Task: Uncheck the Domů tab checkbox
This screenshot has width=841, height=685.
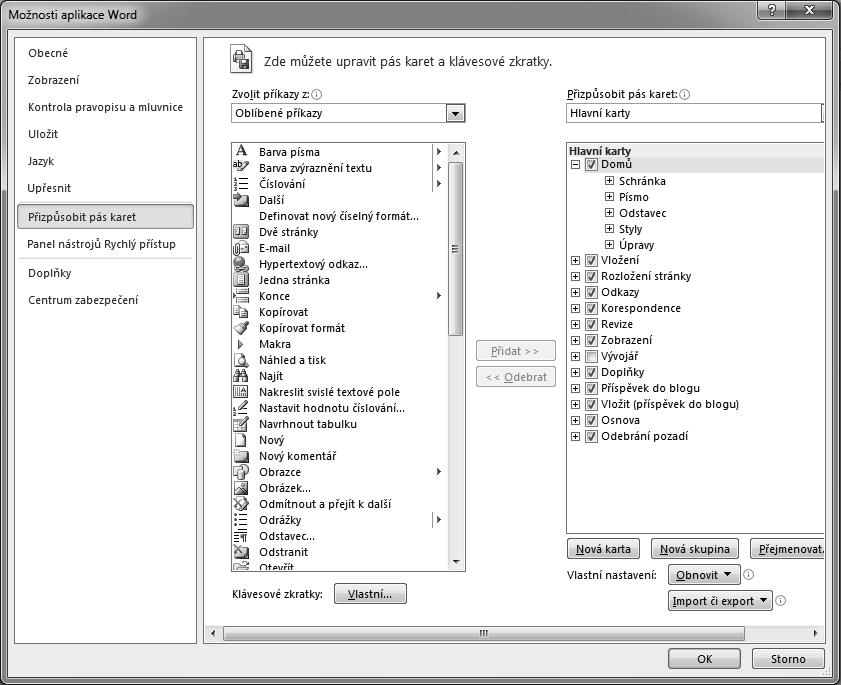Action: coord(591,164)
